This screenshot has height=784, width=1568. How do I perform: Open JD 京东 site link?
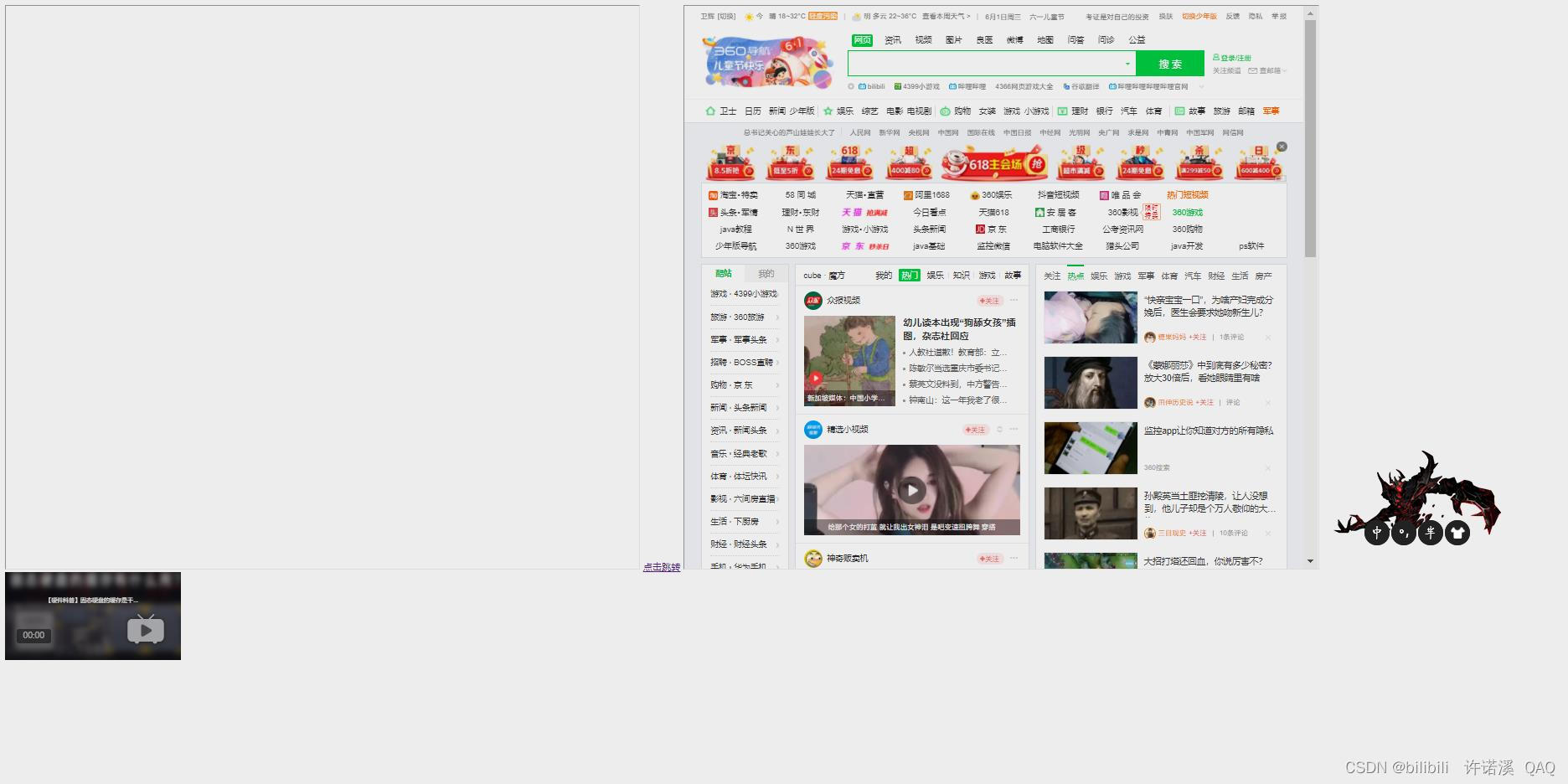[991, 230]
